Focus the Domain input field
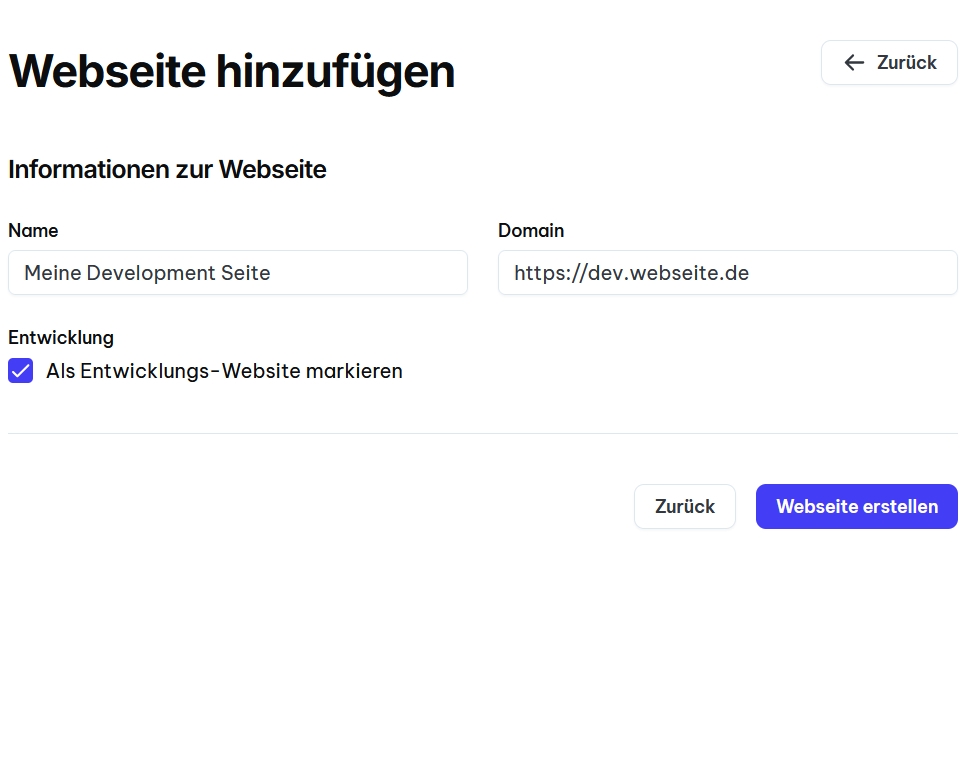960x770 pixels. click(x=727, y=272)
